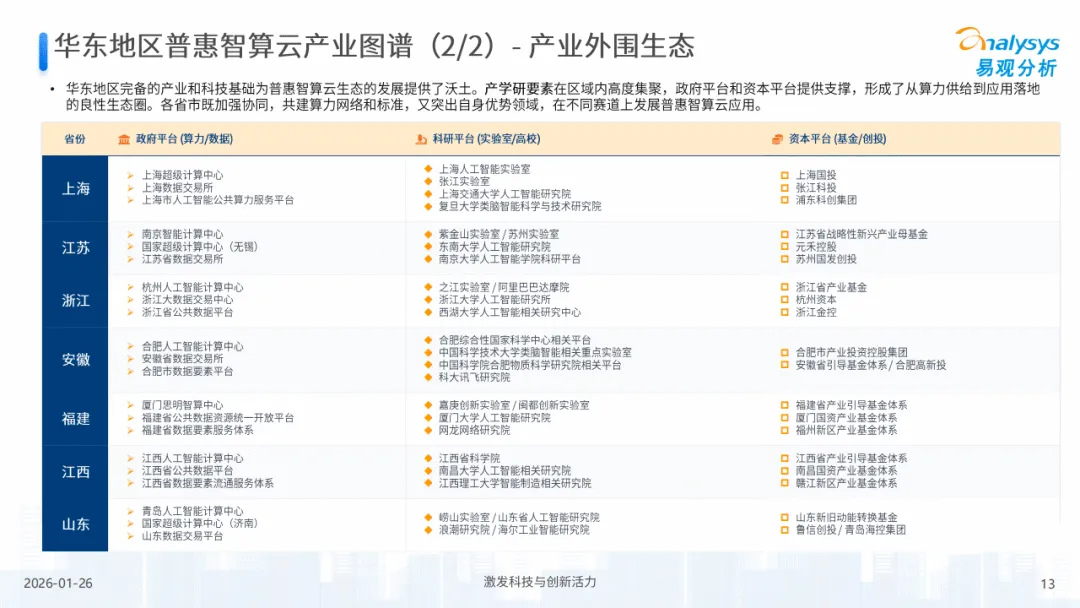Viewport: 1080px width, 608px height.
Task: Click the 山东 province row label
Action: click(x=75, y=524)
